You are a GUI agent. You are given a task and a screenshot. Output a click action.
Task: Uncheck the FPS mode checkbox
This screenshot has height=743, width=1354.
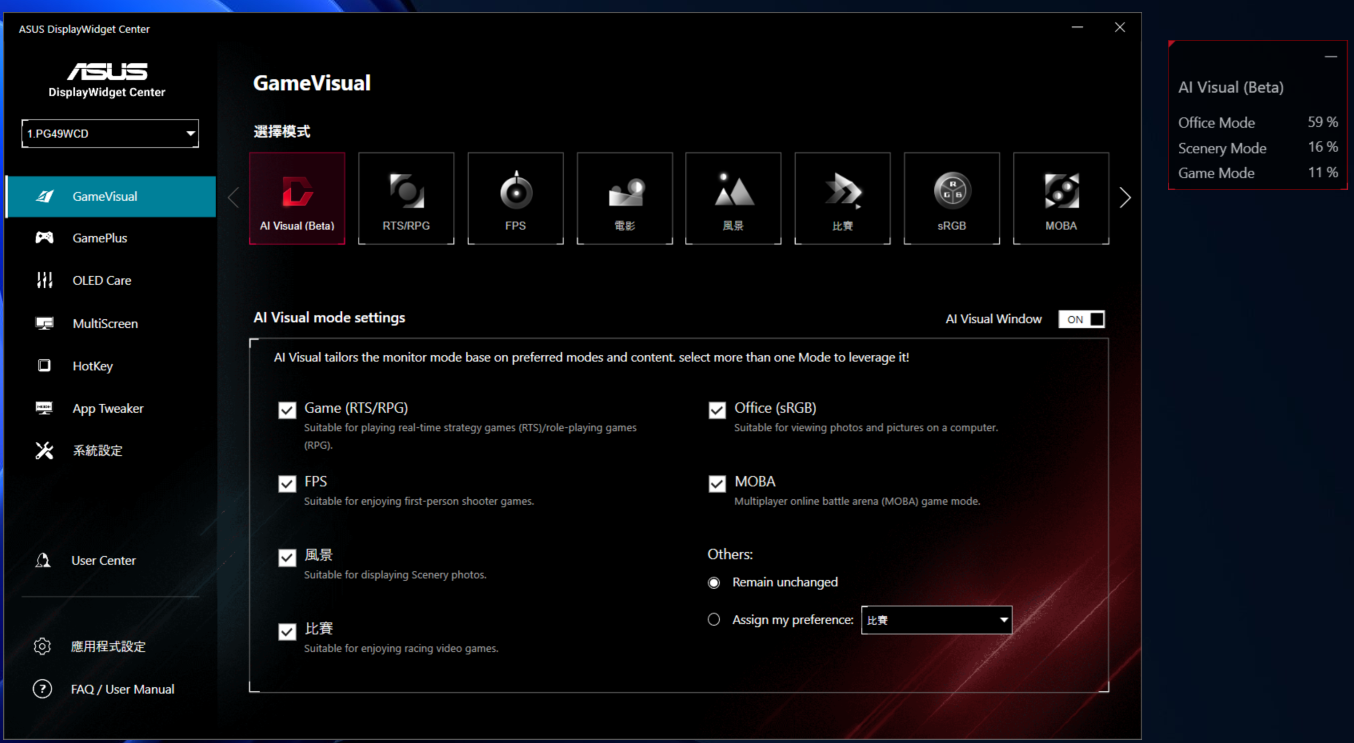point(287,484)
